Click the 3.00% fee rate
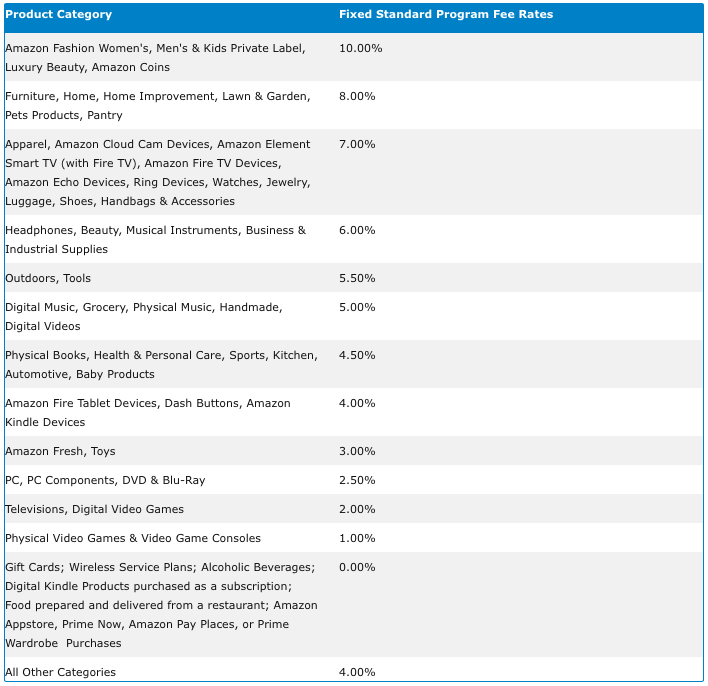Screen dimensions: 708x686 click(x=357, y=451)
